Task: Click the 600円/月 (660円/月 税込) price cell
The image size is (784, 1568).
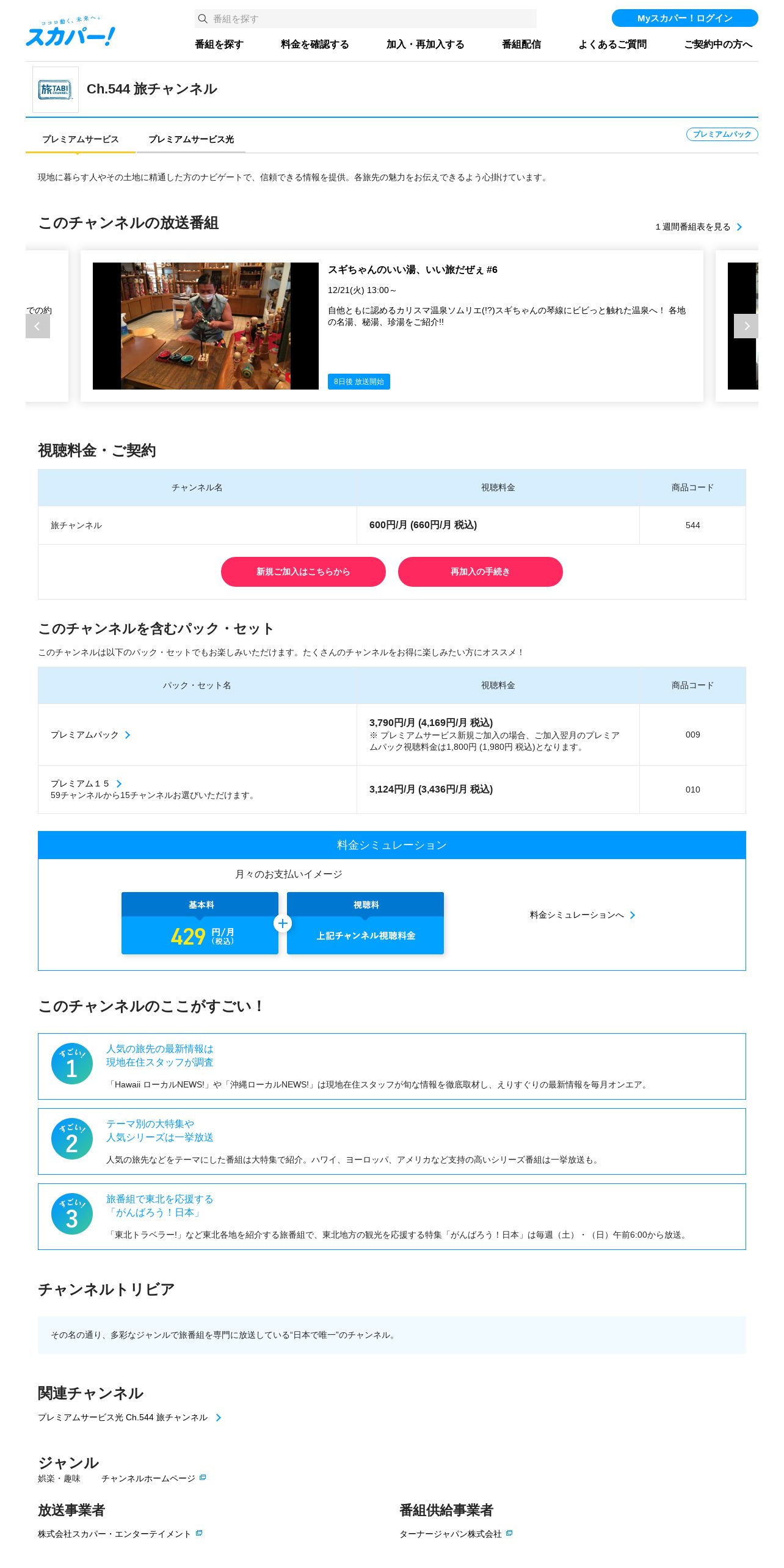Action: [498, 525]
